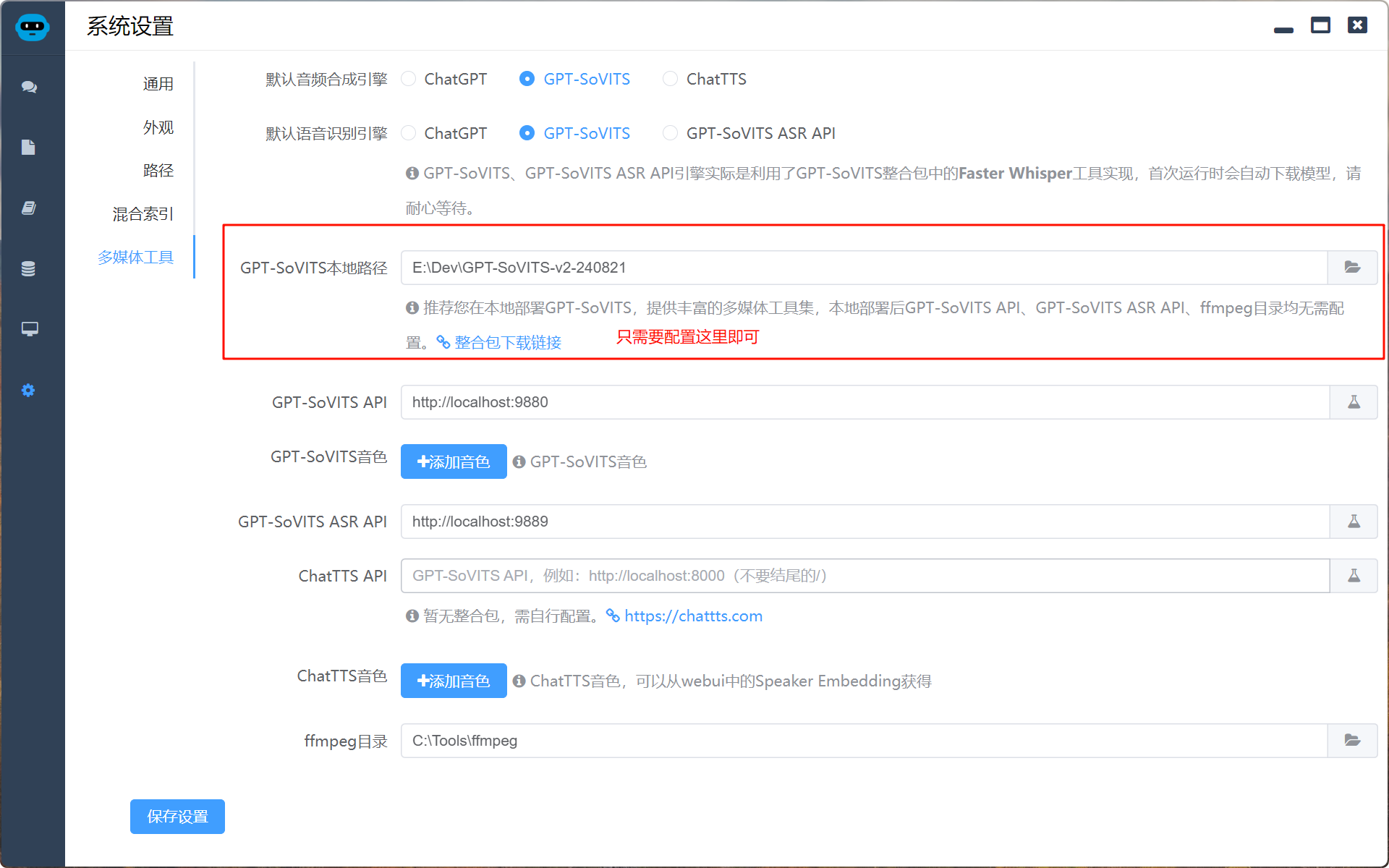Click the 保存设置 button
This screenshot has width=1389, height=868.
[x=177, y=817]
